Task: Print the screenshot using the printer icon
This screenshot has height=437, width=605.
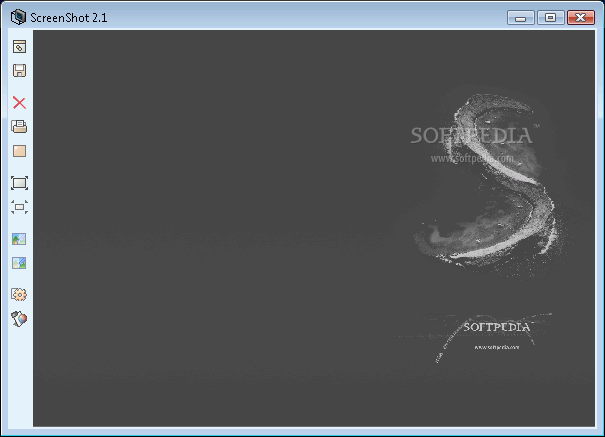Action: [19, 127]
